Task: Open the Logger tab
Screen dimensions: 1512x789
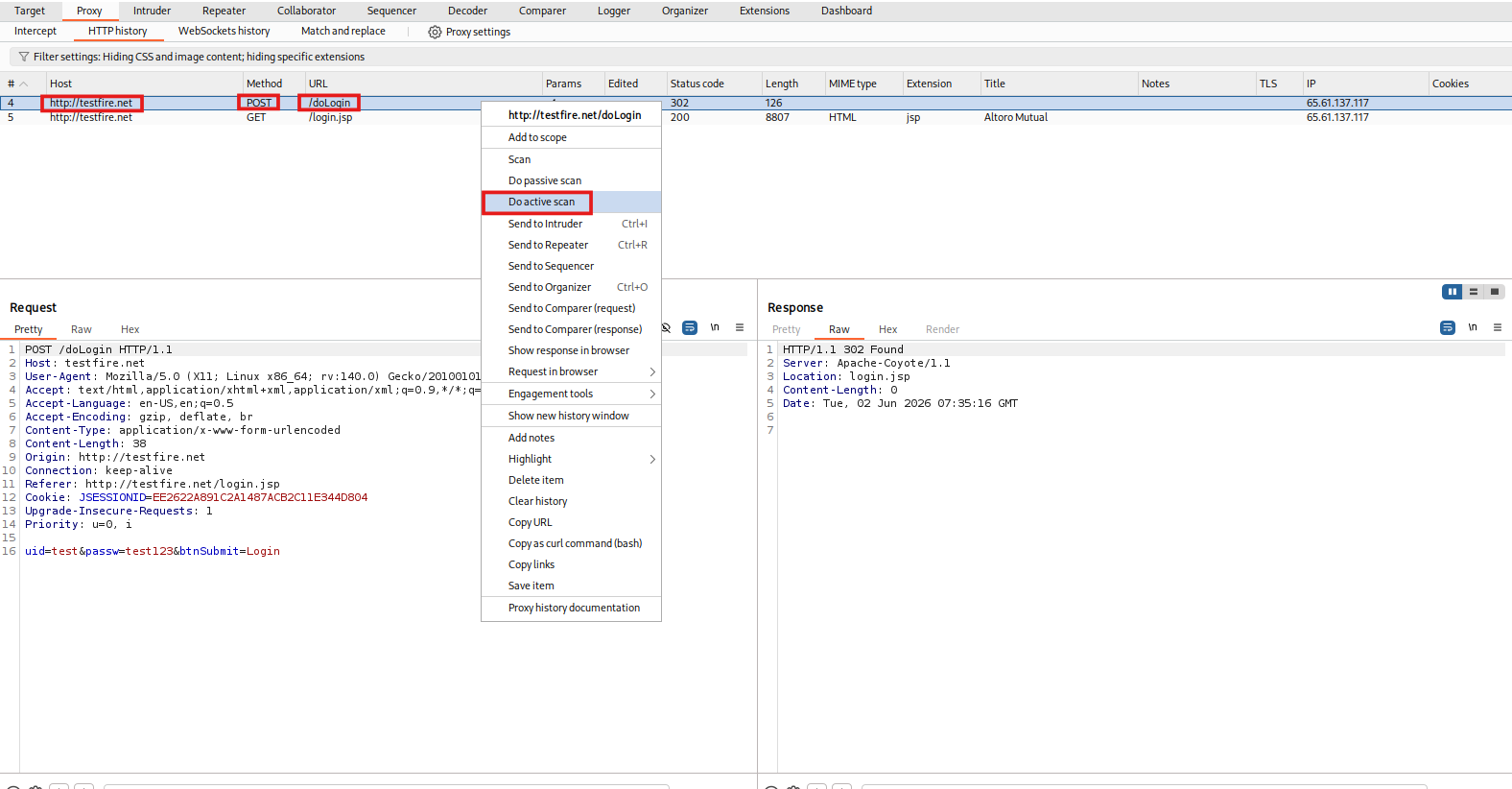Action: coord(614,11)
